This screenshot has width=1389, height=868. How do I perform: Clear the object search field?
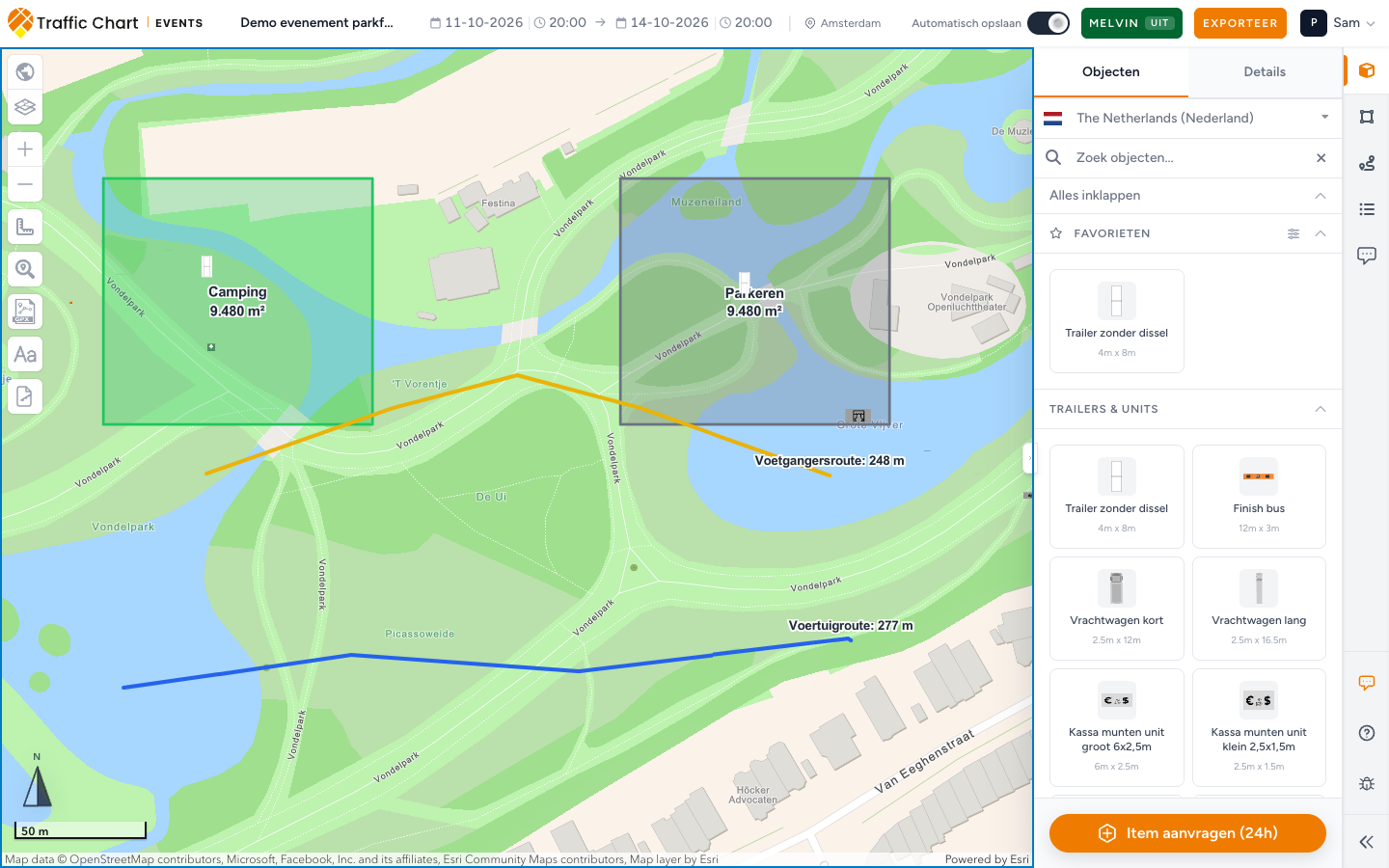(x=1321, y=158)
